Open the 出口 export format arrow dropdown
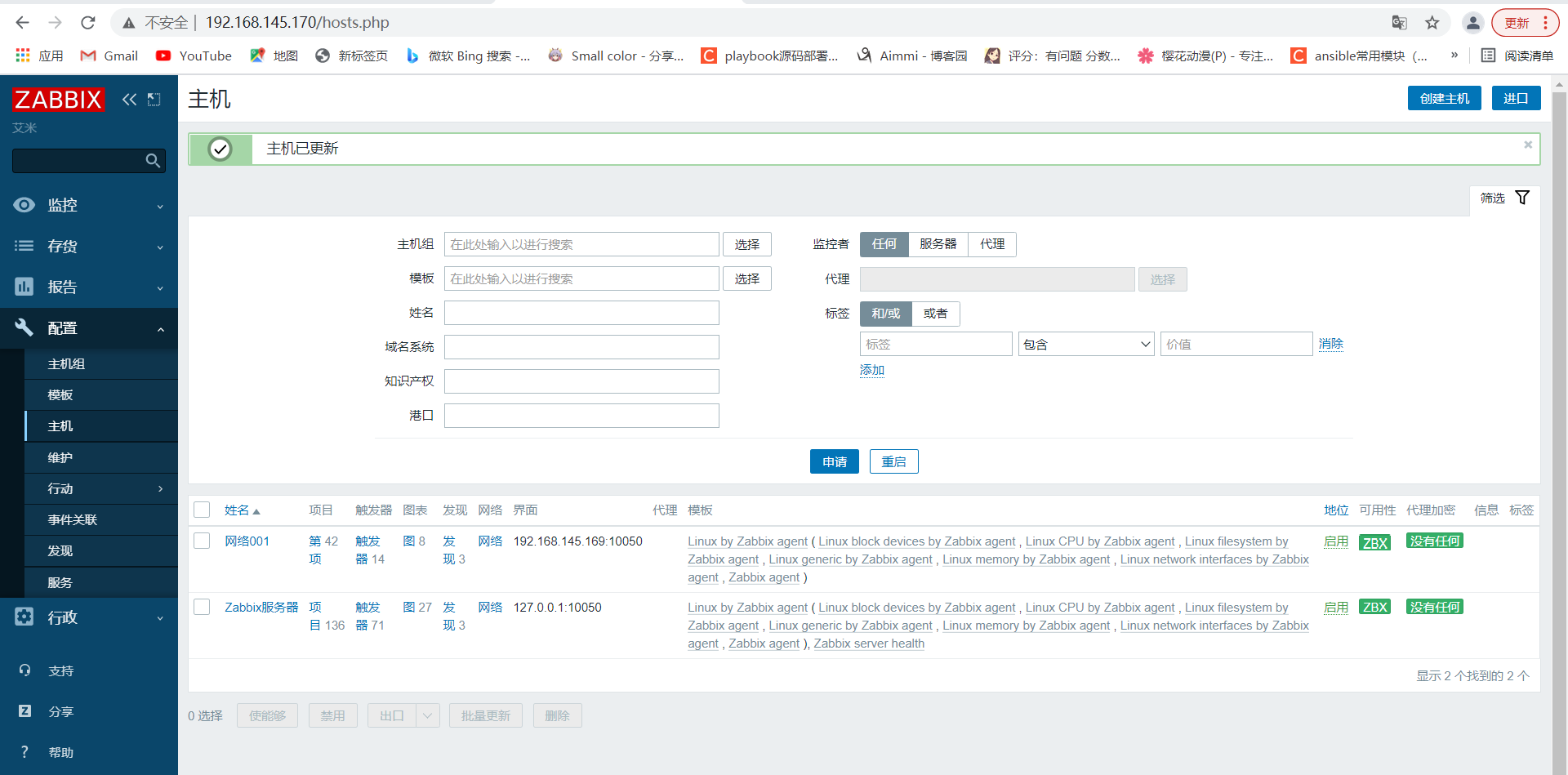This screenshot has height=775, width=1568. coord(428,715)
